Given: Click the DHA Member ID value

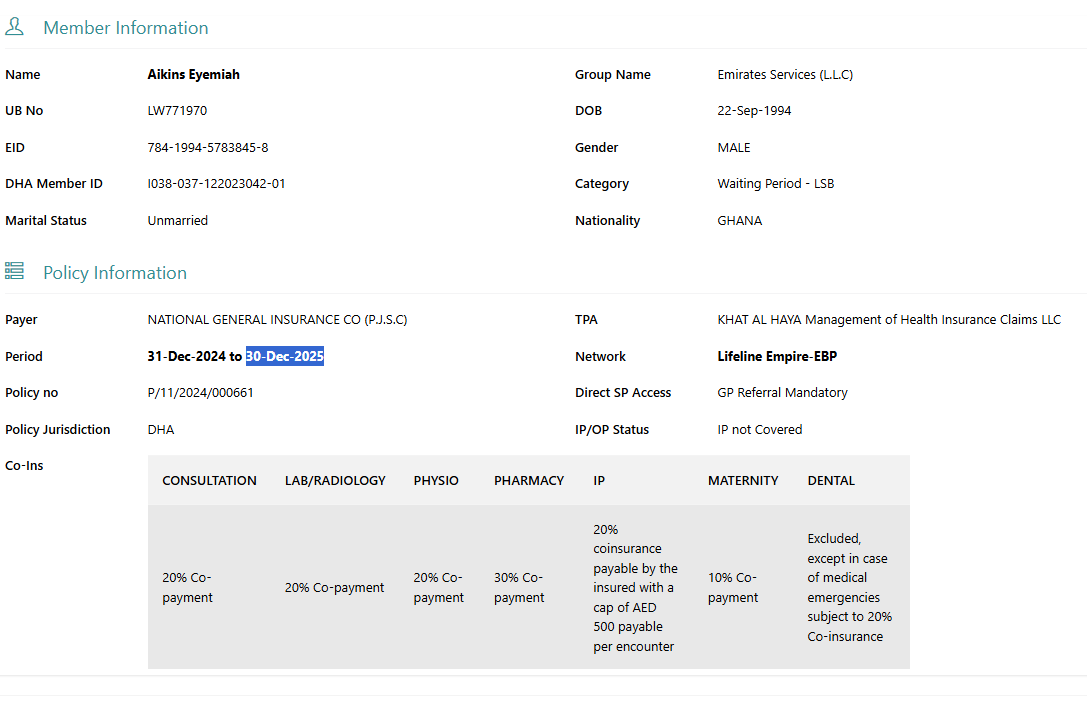Looking at the screenshot, I should pyautogui.click(x=216, y=184).
